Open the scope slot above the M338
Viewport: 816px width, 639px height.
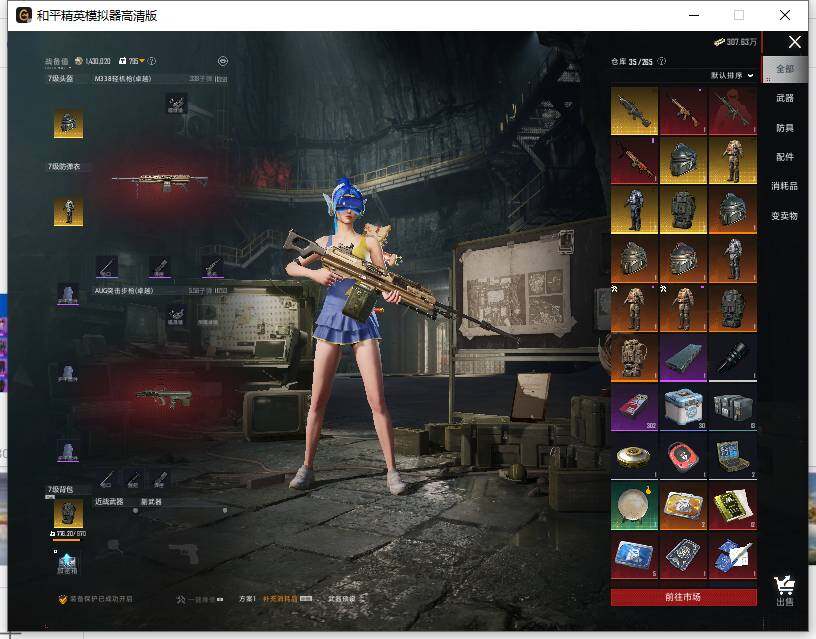176,104
